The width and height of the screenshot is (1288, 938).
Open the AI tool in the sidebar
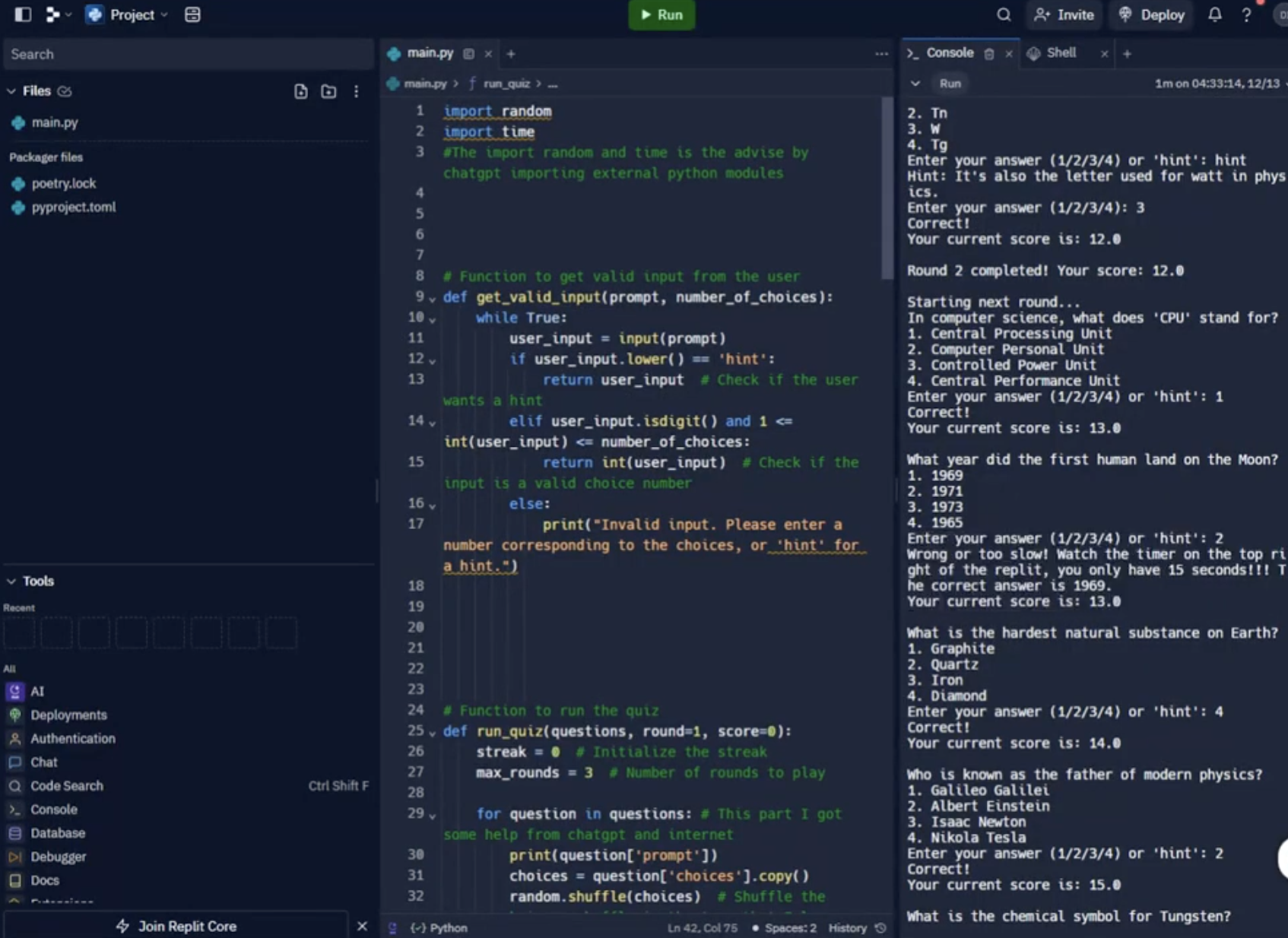37,692
